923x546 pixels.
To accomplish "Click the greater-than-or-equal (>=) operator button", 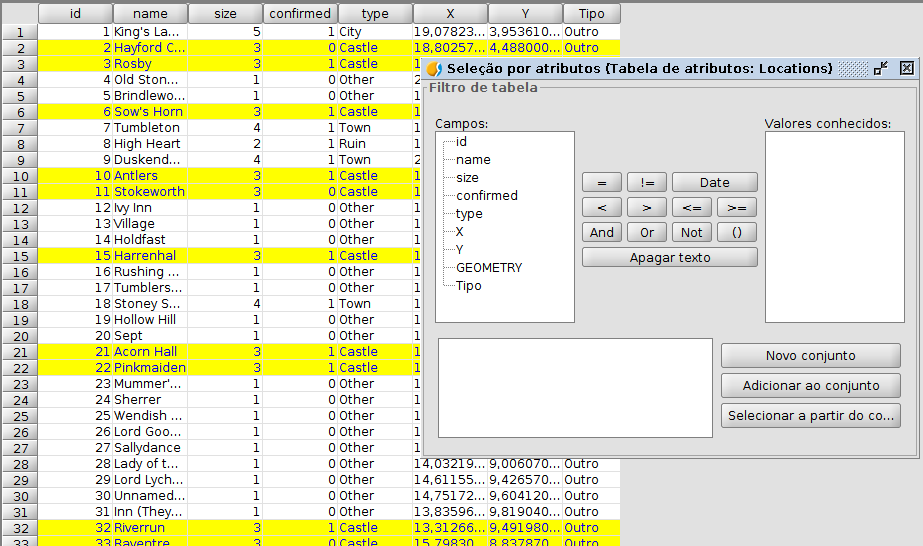I will pyautogui.click(x=736, y=208).
